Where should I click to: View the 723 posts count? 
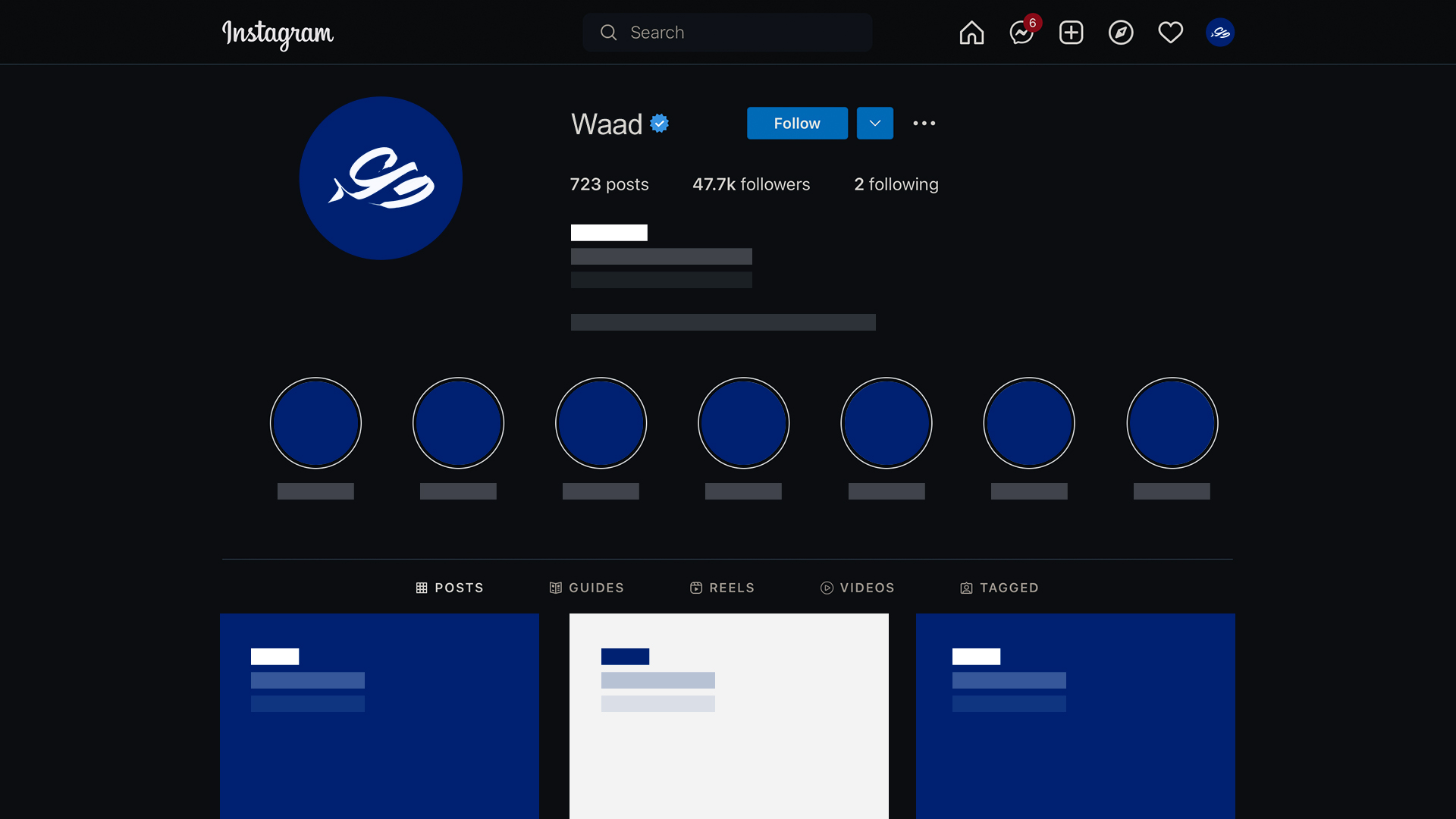609,184
